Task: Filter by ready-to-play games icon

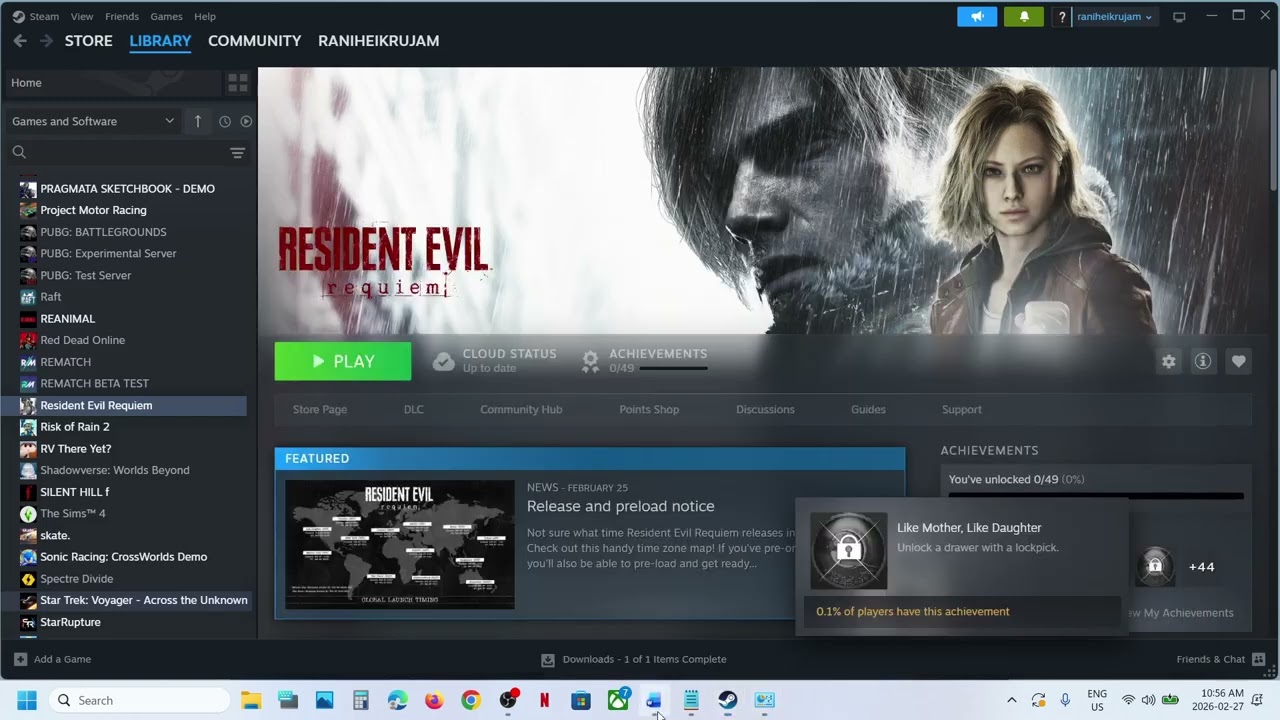Action: 246,121
